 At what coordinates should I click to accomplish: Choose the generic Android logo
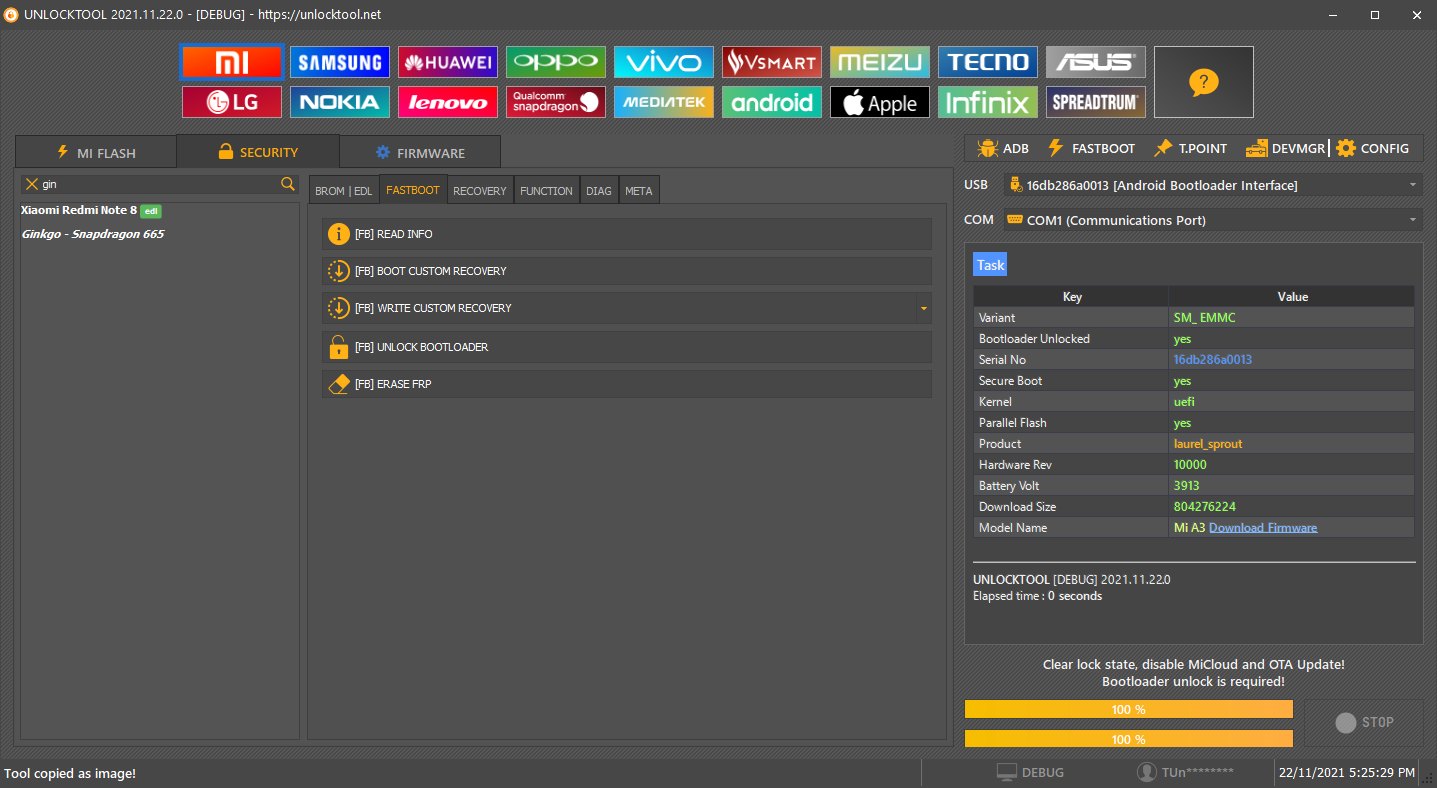tap(772, 102)
